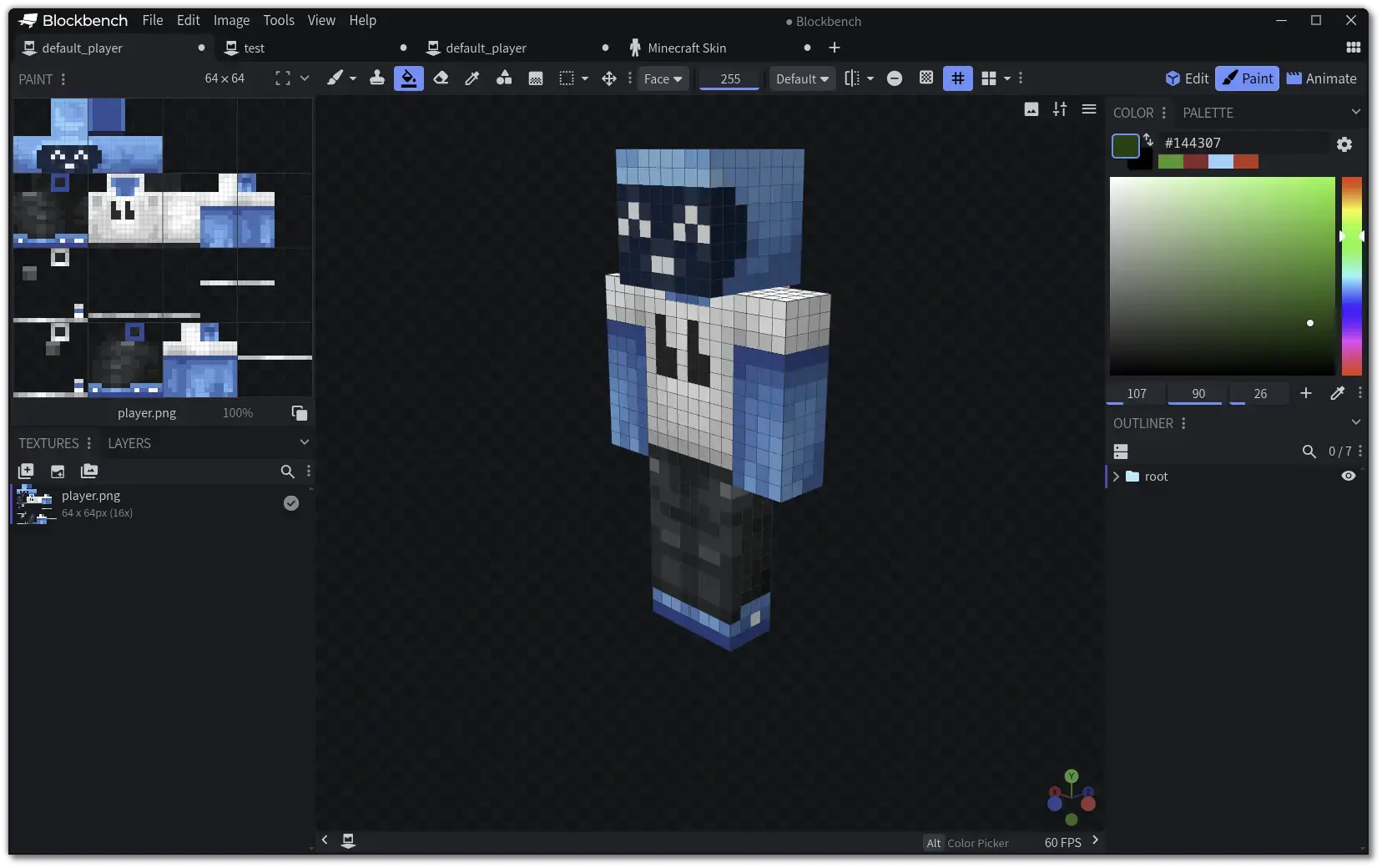Open the Tools menu
This screenshot has width=1382, height=868.
pos(279,20)
